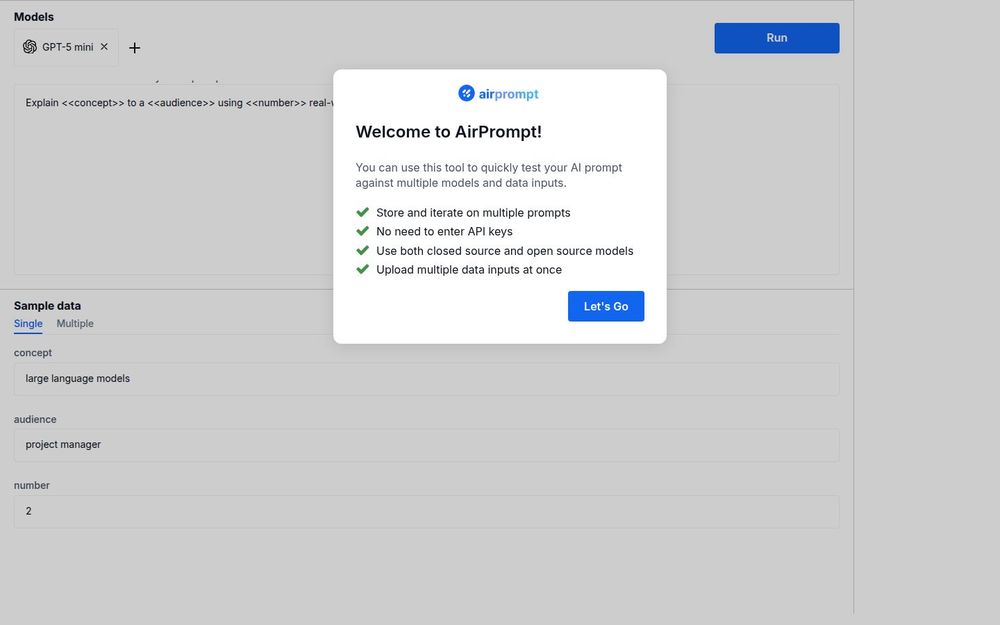Image resolution: width=1000 pixels, height=625 pixels.
Task: Click the audience field label
Action: (x=35, y=419)
